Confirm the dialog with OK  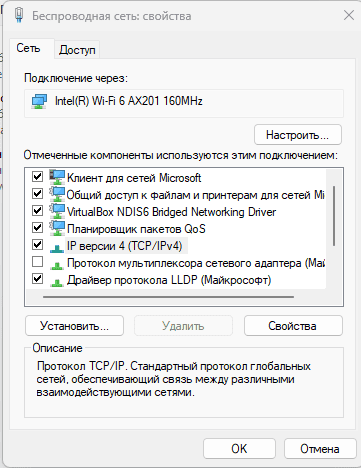click(x=239, y=449)
